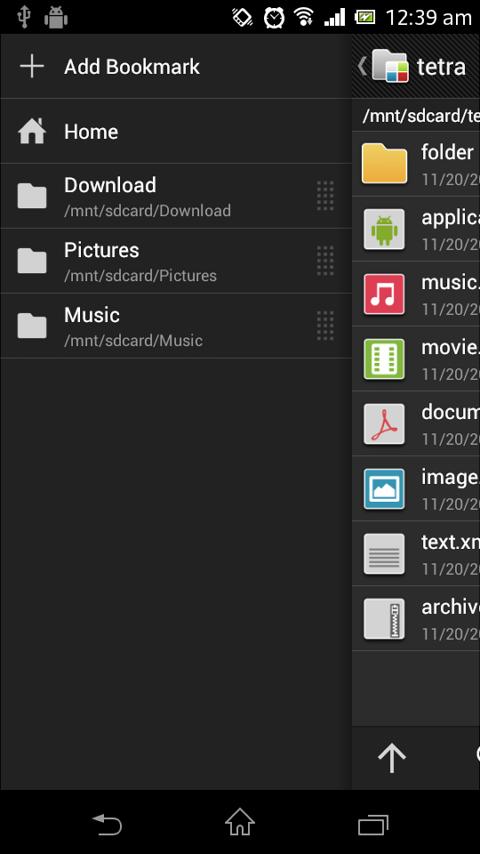
Task: Tap the reorder grip beside Music
Action: (x=325, y=326)
